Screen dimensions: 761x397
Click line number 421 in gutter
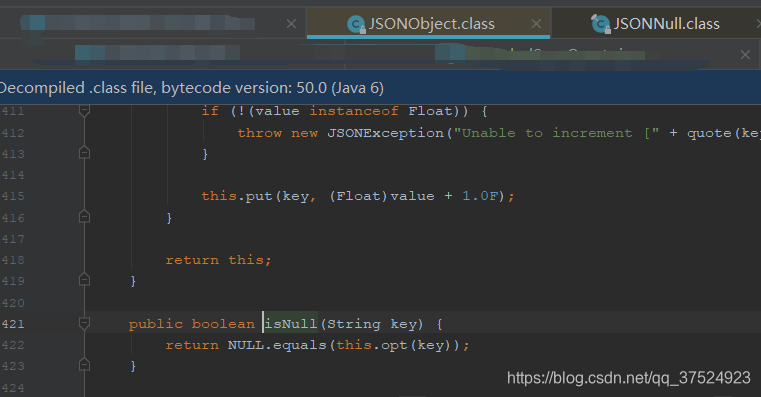point(13,324)
